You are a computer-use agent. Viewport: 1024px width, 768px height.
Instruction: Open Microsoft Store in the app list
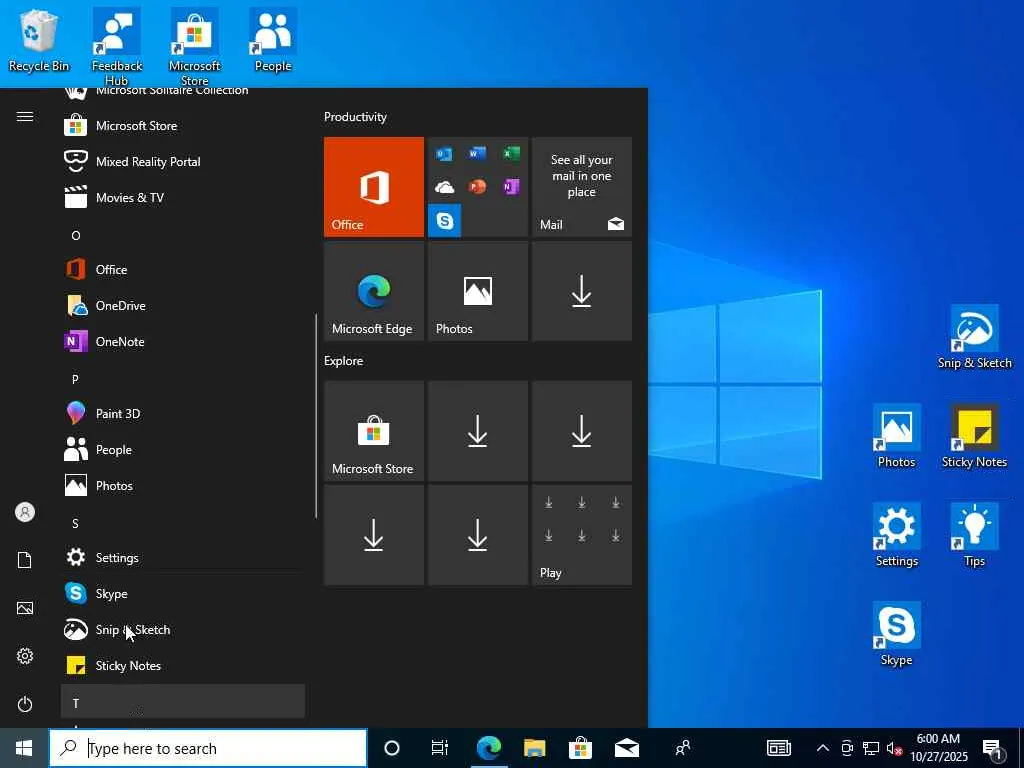183,125
